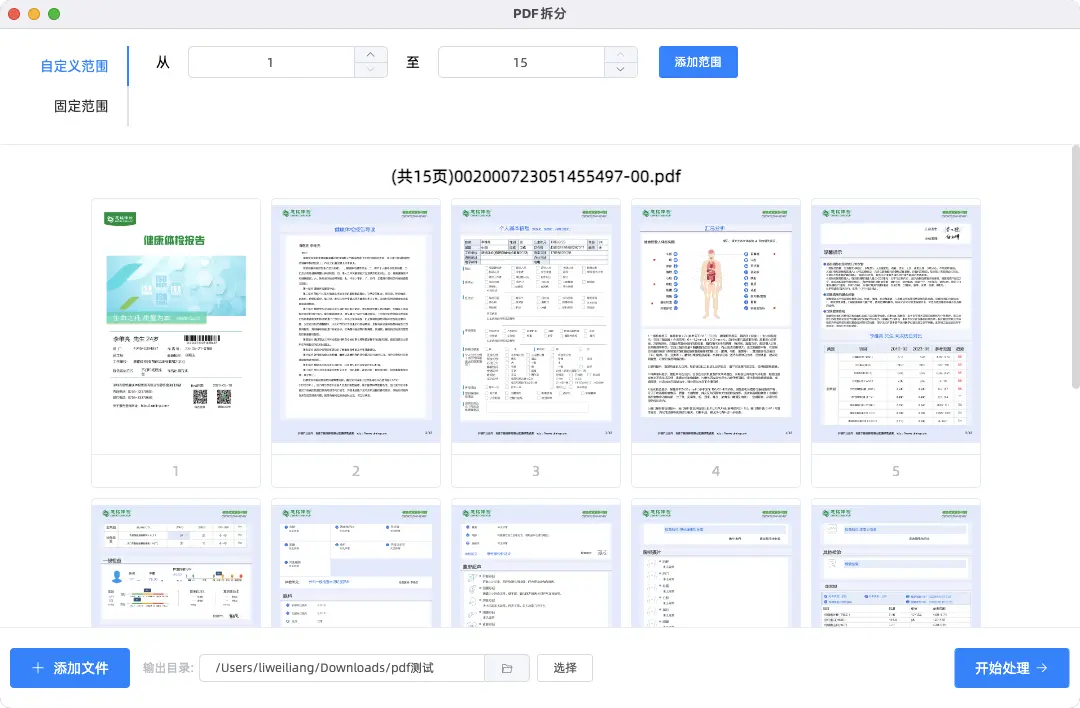
Task: Select page 5 thumbnail
Action: [895, 343]
